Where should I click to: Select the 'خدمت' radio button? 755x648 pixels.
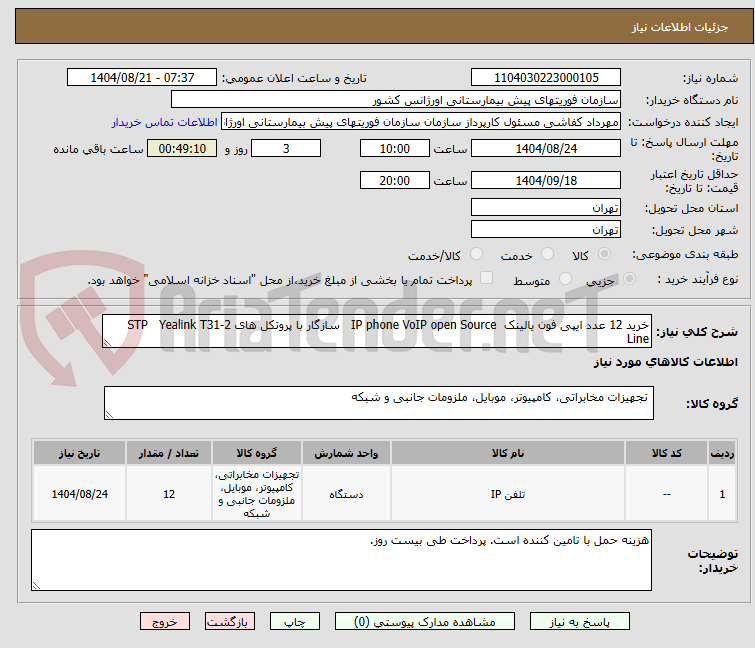point(547,254)
